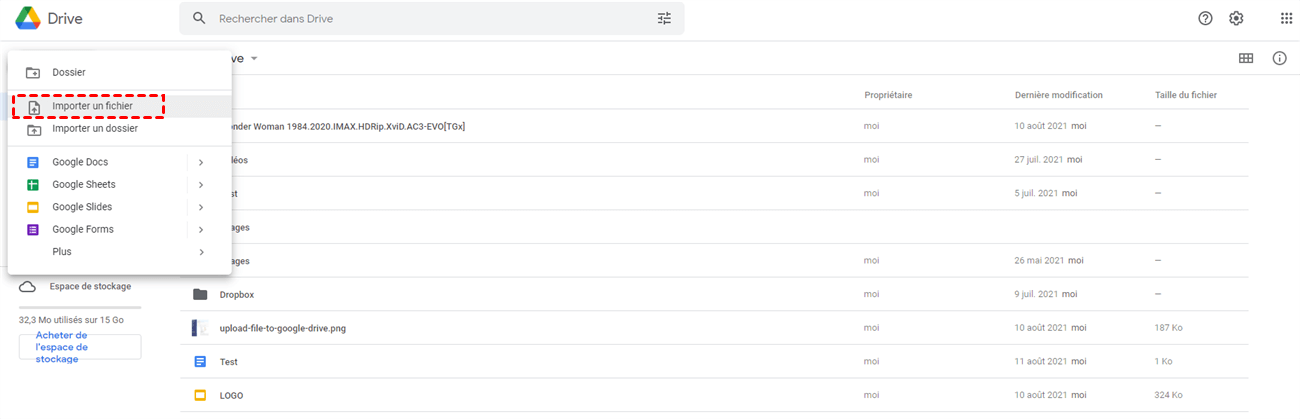Image resolution: width=1300 pixels, height=419 pixels.
Task: Choose Importer un fichier menu entry
Action: coord(92,106)
